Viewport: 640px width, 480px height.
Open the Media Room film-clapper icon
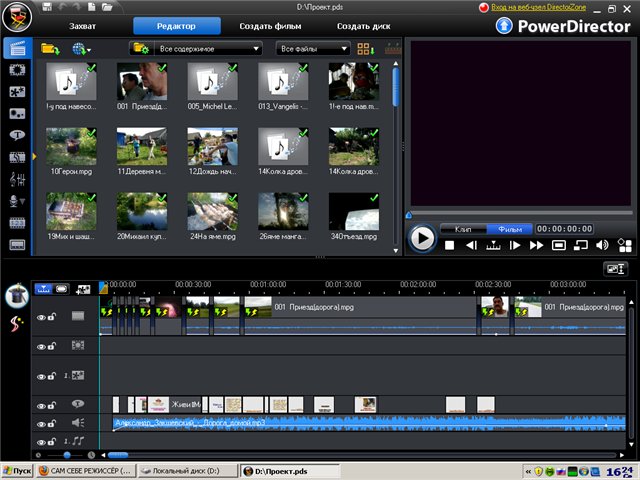coord(16,47)
